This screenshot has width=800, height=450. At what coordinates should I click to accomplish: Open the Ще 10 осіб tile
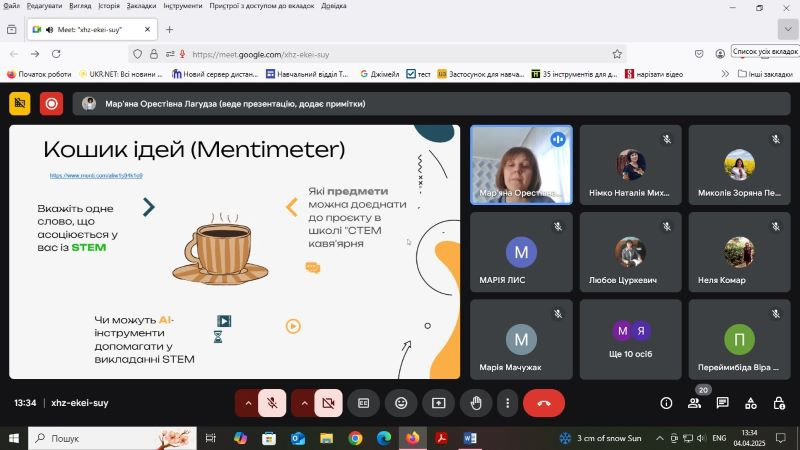coord(631,339)
